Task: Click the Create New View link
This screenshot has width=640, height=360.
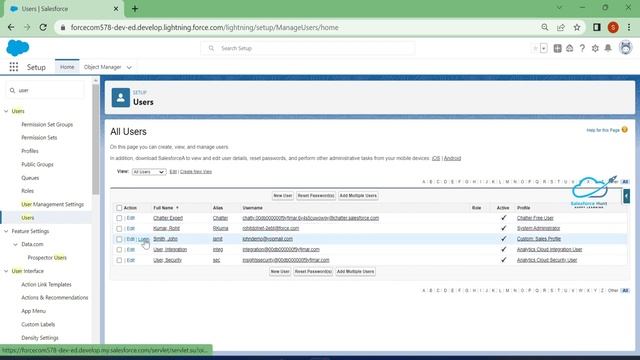Action: [196, 172]
